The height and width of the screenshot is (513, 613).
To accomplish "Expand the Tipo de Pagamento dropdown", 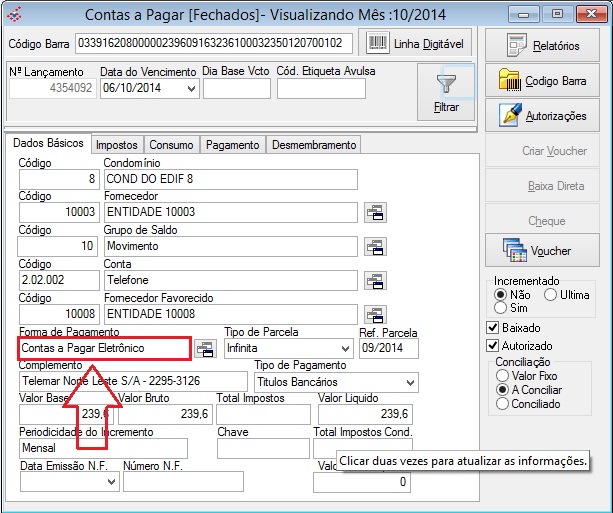I will [410, 382].
